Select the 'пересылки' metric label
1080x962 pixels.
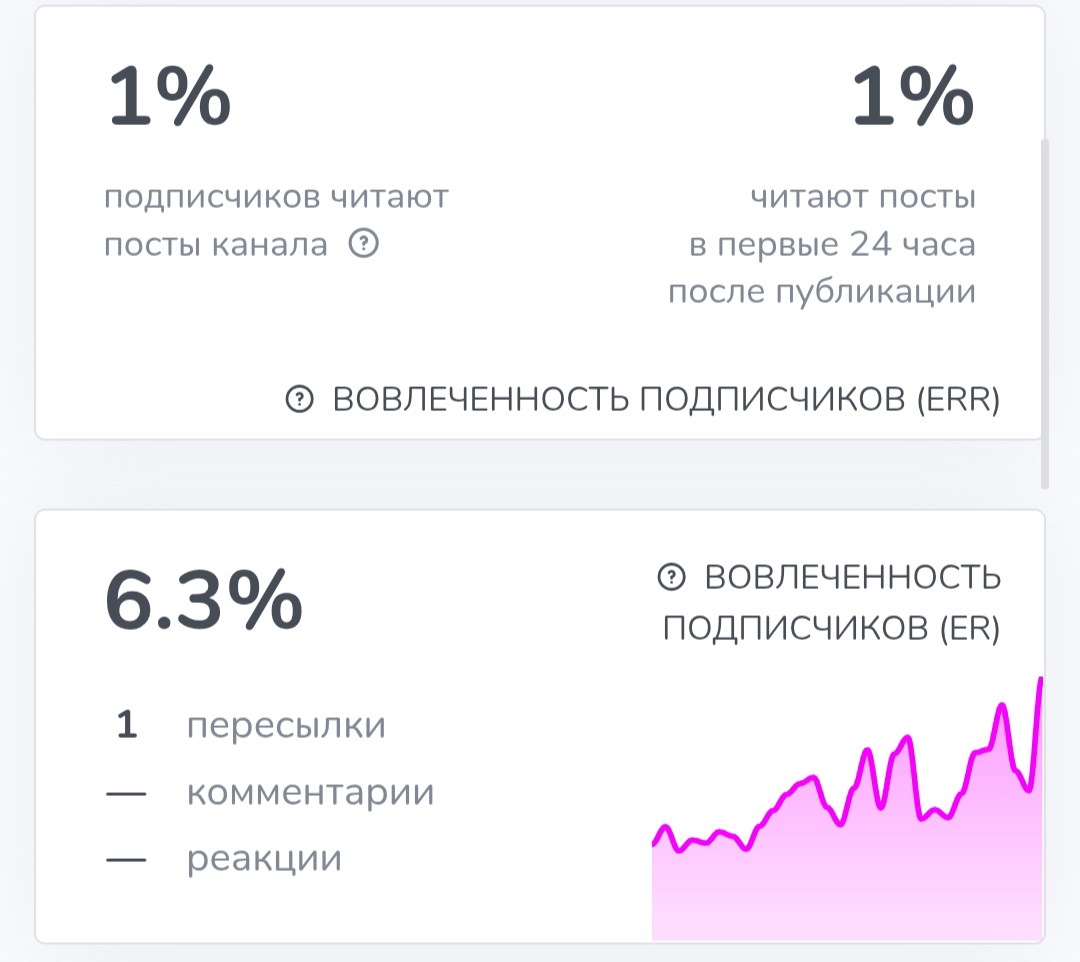point(286,726)
